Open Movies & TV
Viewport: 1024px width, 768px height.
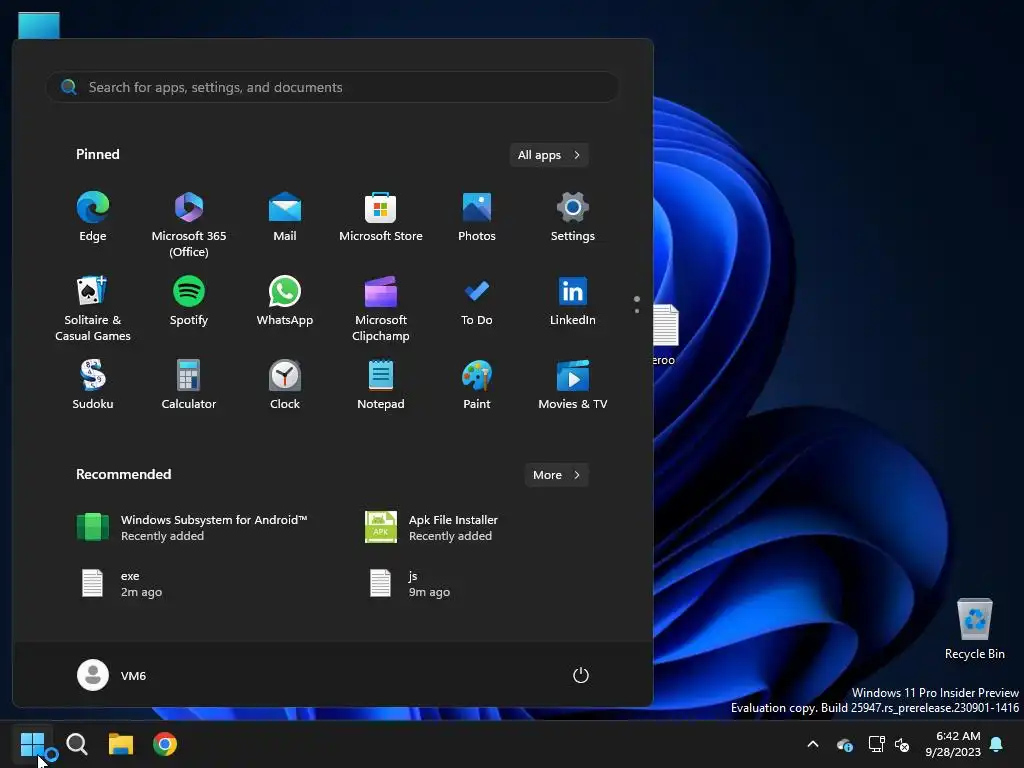click(x=573, y=385)
